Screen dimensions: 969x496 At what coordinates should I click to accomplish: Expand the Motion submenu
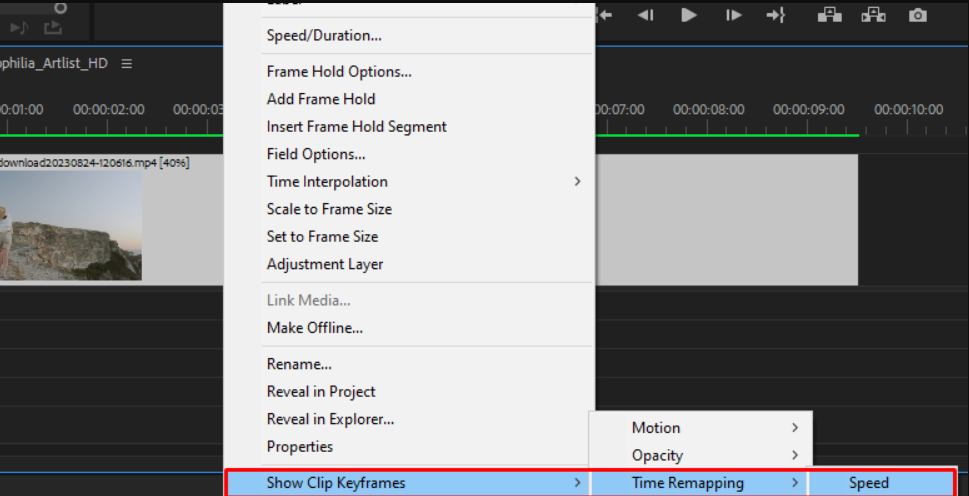pos(701,428)
